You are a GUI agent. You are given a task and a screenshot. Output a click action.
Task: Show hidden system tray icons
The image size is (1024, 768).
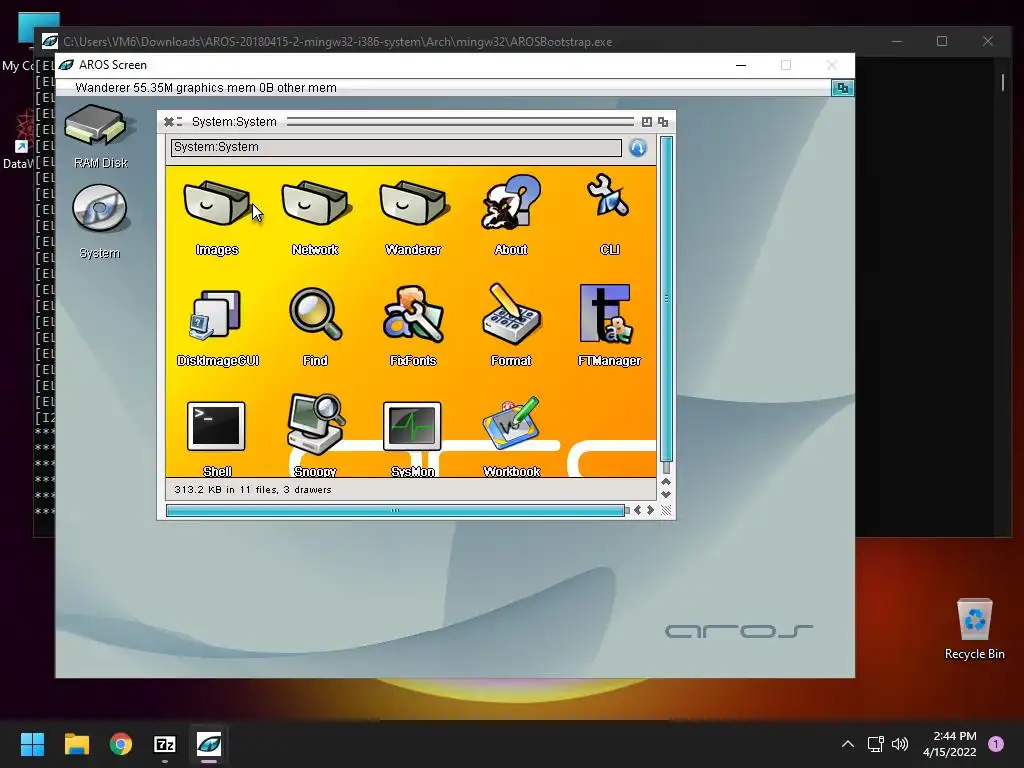click(848, 744)
